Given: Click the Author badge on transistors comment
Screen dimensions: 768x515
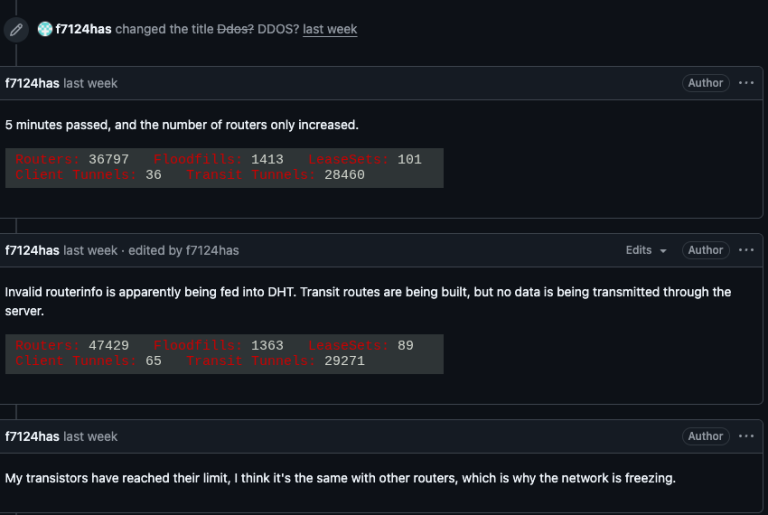Looking at the screenshot, I should pos(705,436).
